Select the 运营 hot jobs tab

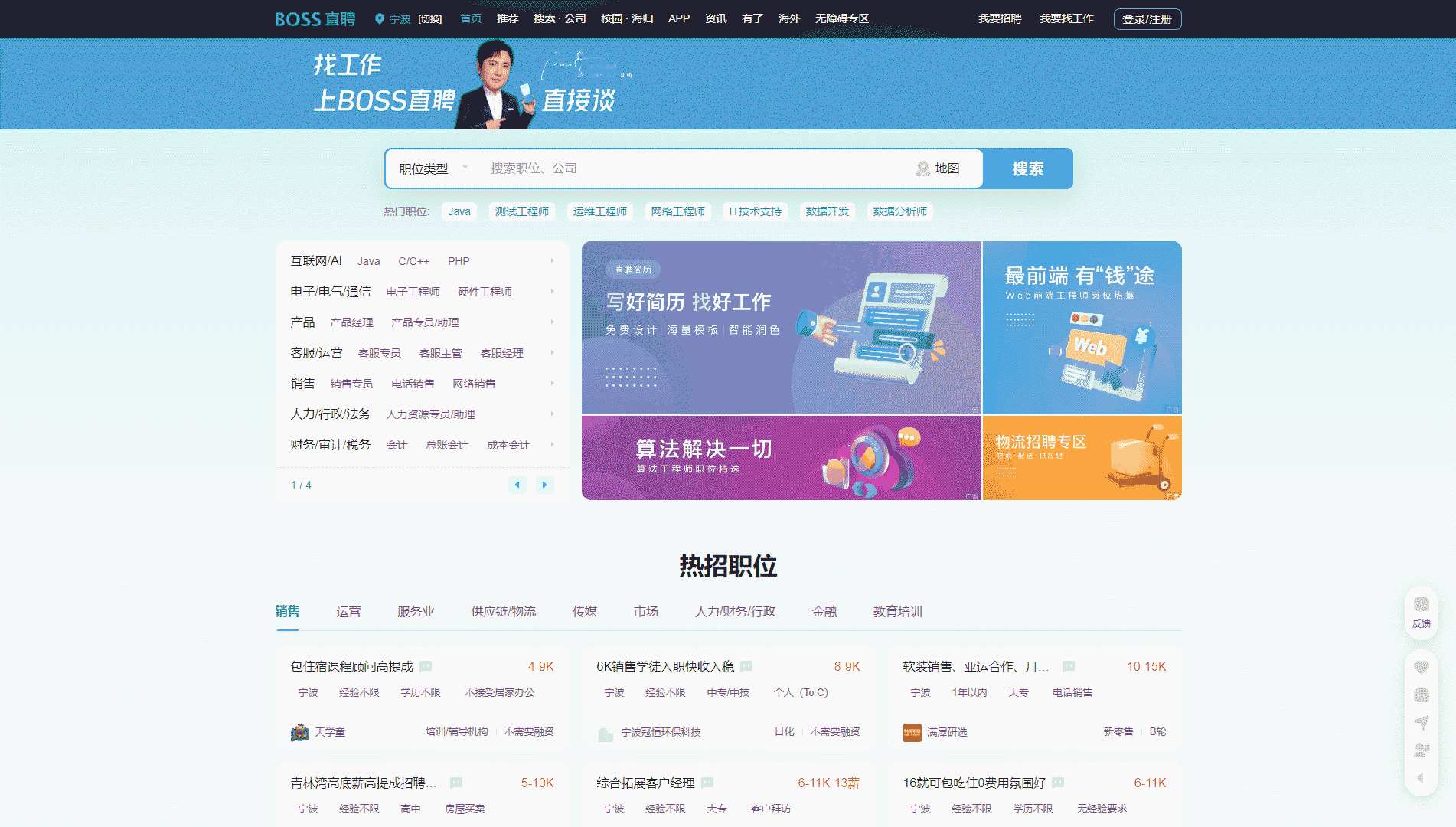pyautogui.click(x=348, y=611)
